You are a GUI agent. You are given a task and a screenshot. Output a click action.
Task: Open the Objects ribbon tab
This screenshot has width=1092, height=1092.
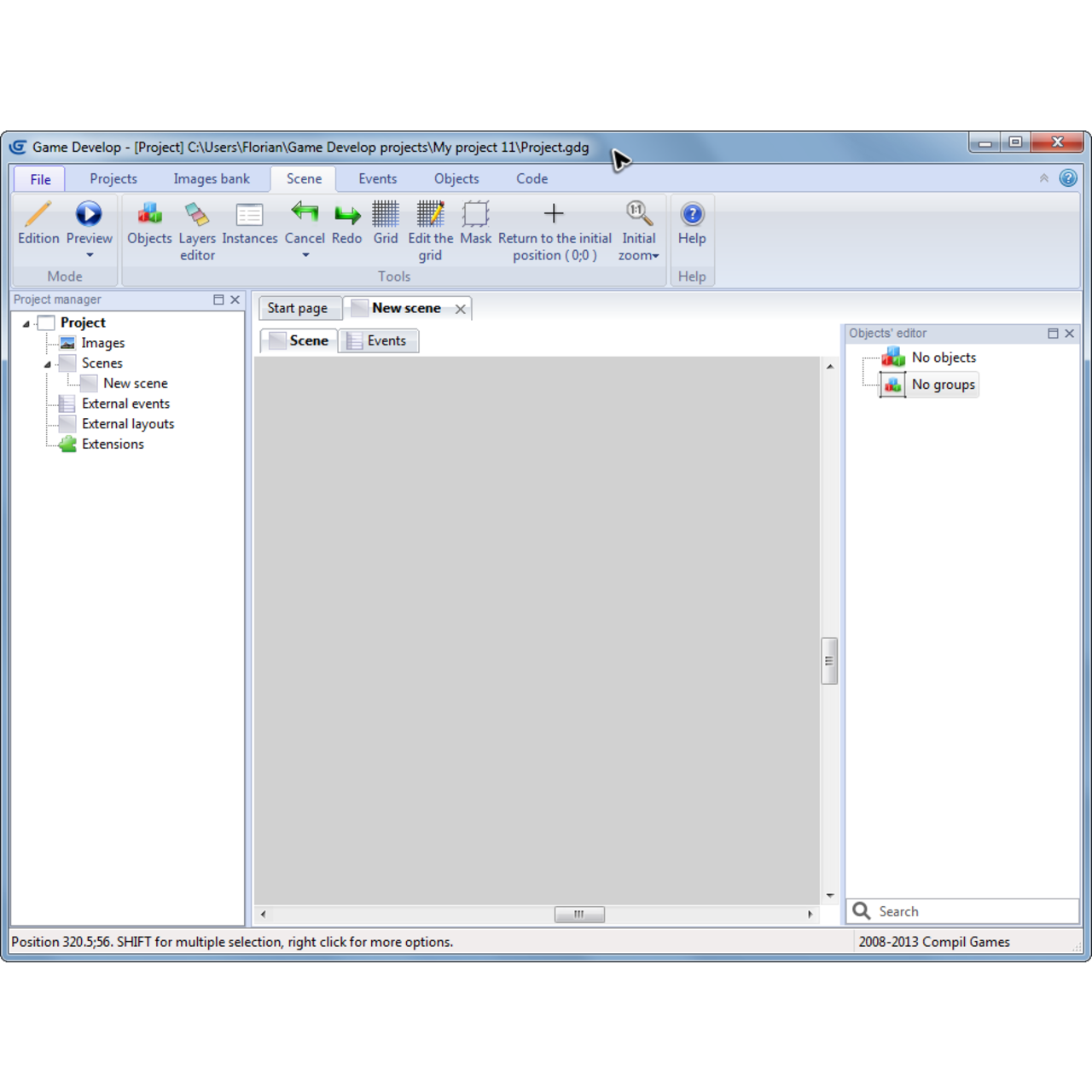[x=456, y=178]
